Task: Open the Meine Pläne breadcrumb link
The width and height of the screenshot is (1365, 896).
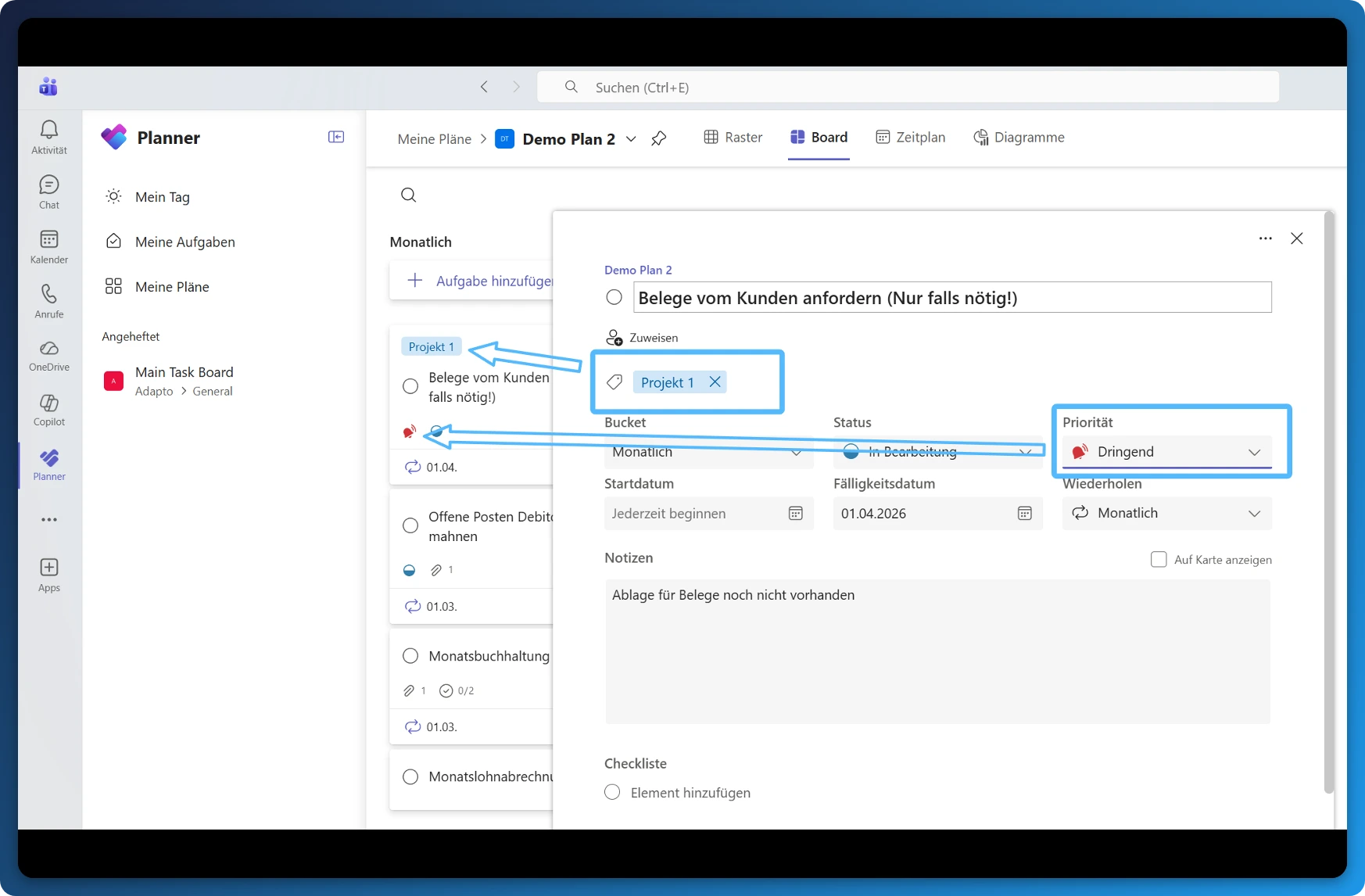Action: coord(434,138)
